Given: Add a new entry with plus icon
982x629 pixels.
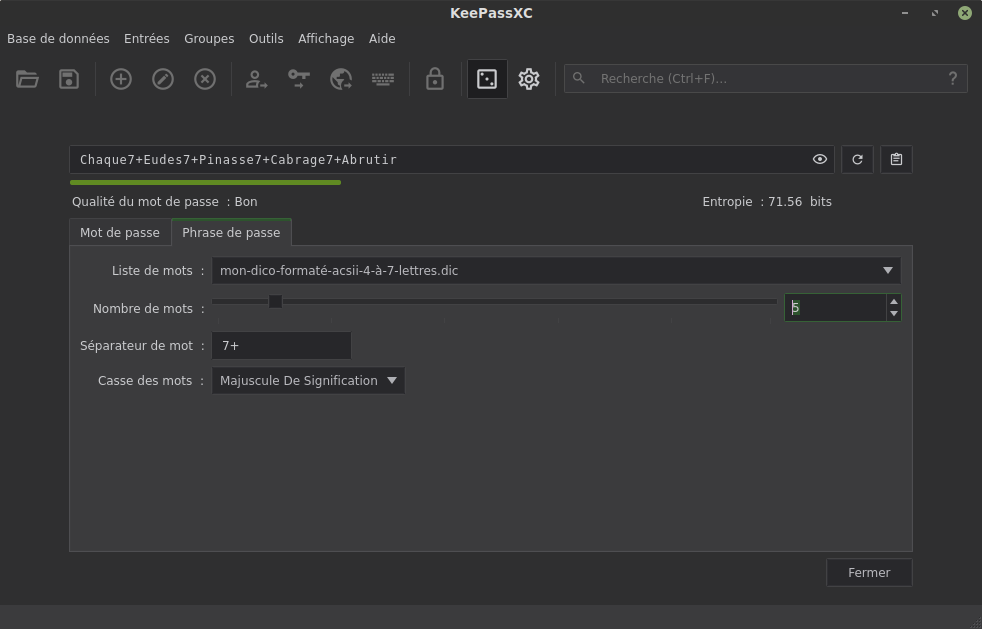Looking at the screenshot, I should click(x=121, y=79).
